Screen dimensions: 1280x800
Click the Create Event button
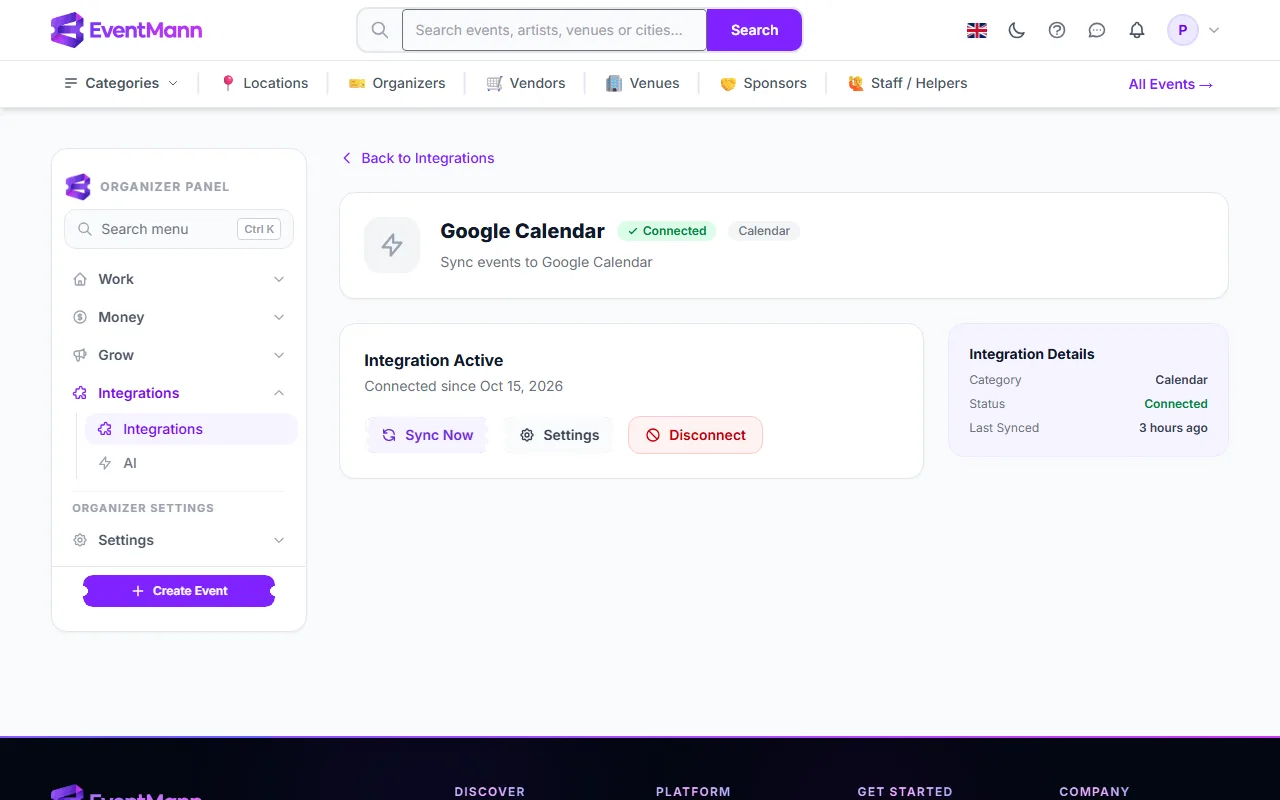[x=179, y=591]
